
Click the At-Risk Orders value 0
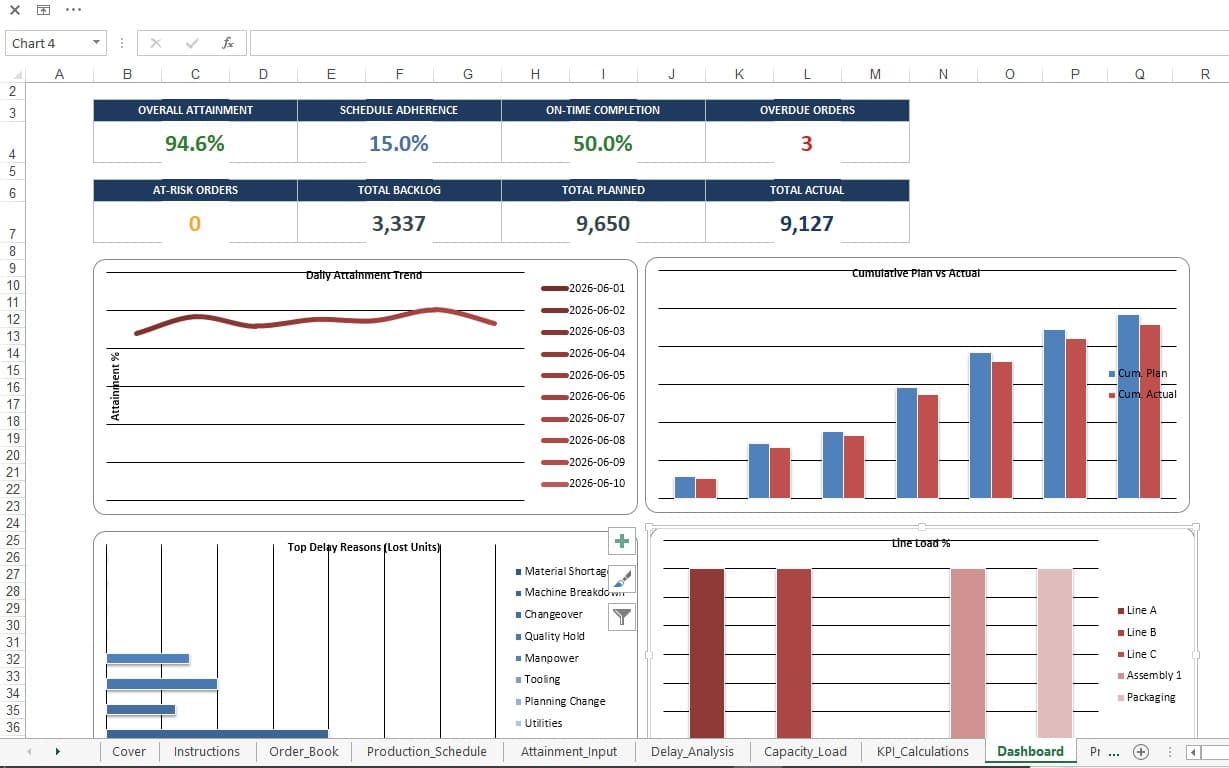195,223
